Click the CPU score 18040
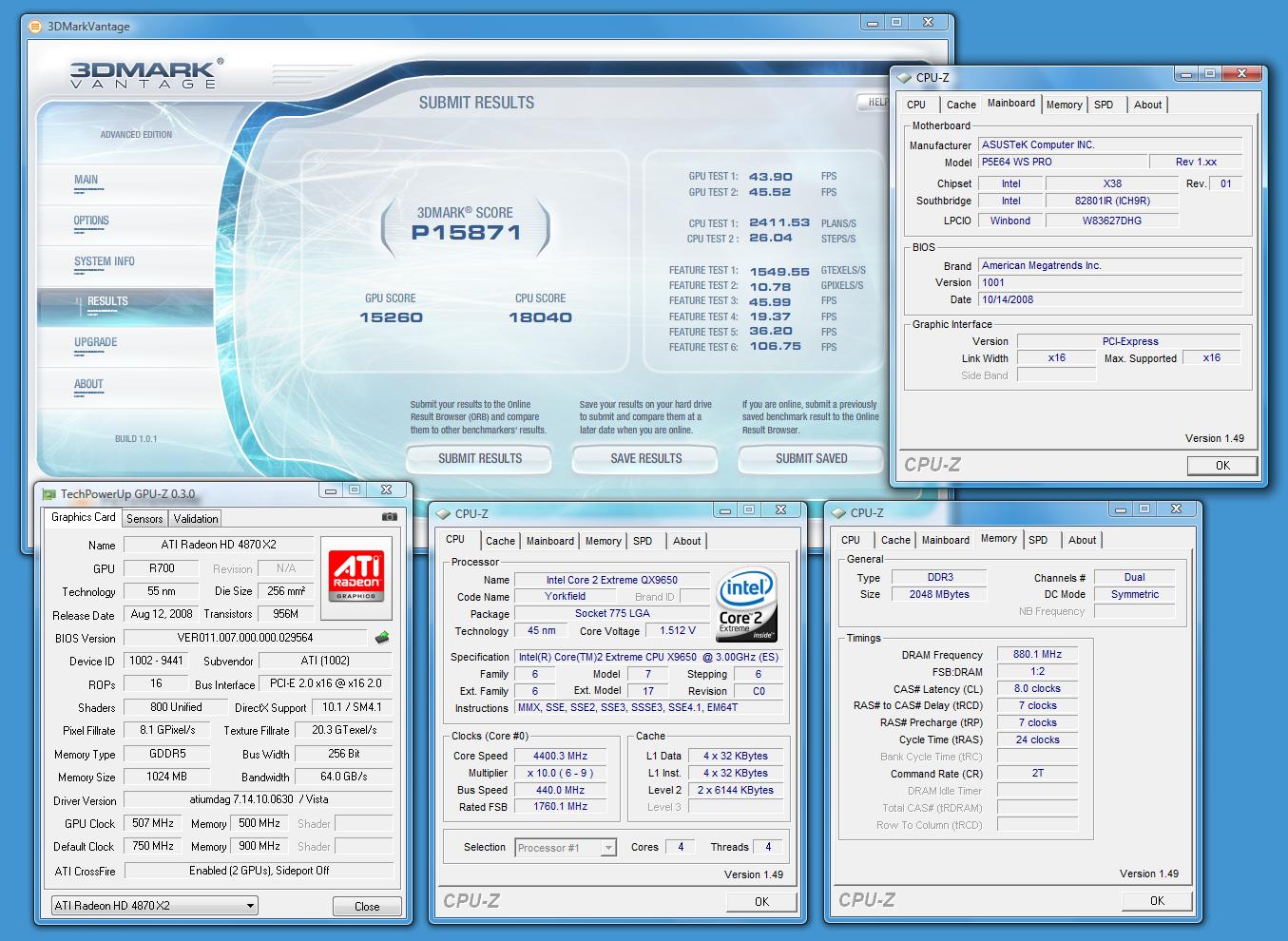 (540, 317)
